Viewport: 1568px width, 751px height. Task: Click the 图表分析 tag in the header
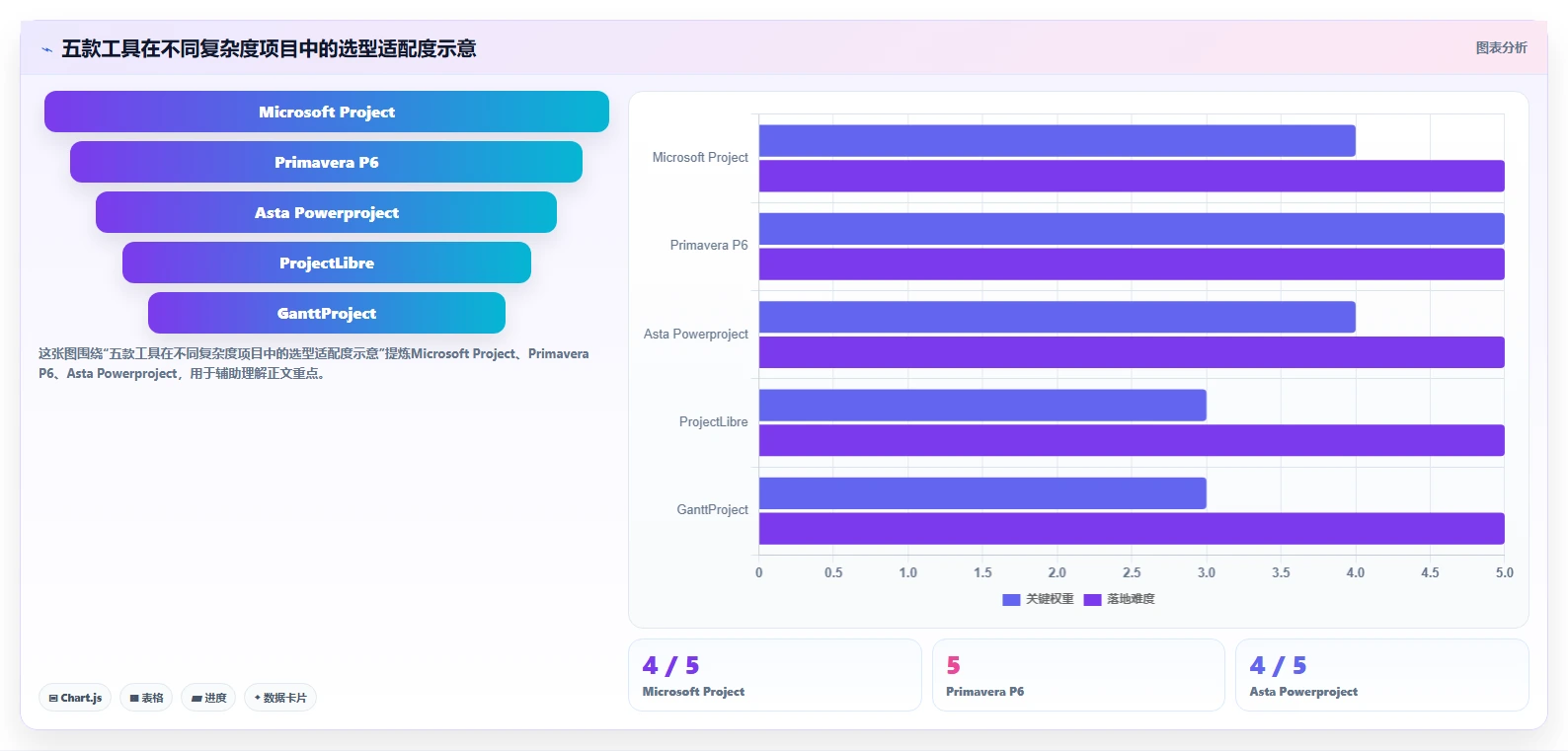[1501, 47]
